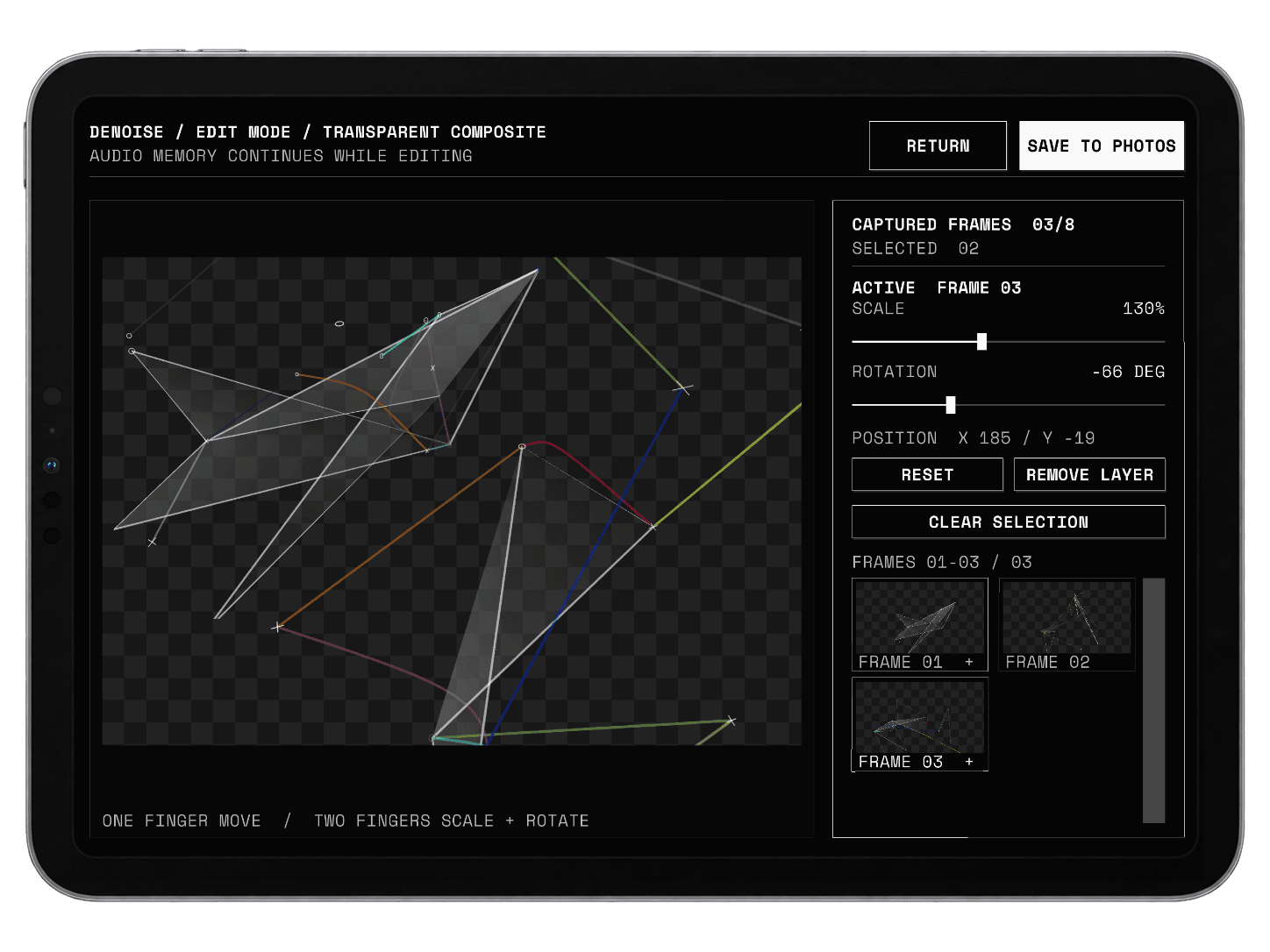
Task: Click the "SELECTED 02" text
Action: tap(916, 248)
